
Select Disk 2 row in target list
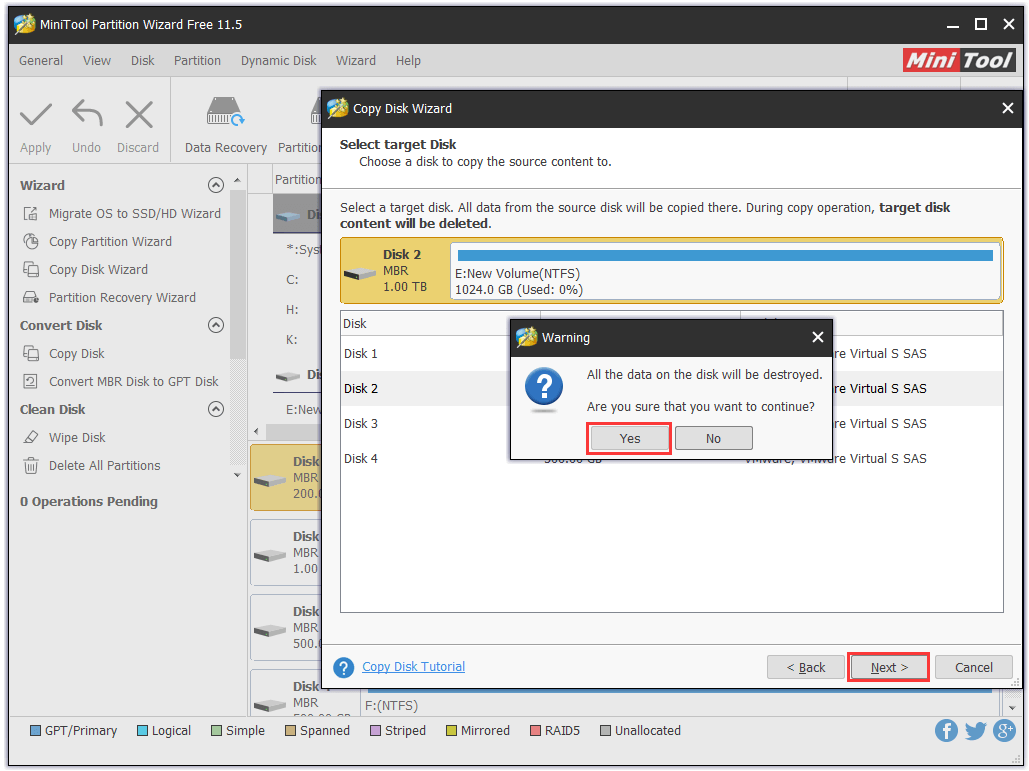pyautogui.click(x=671, y=388)
